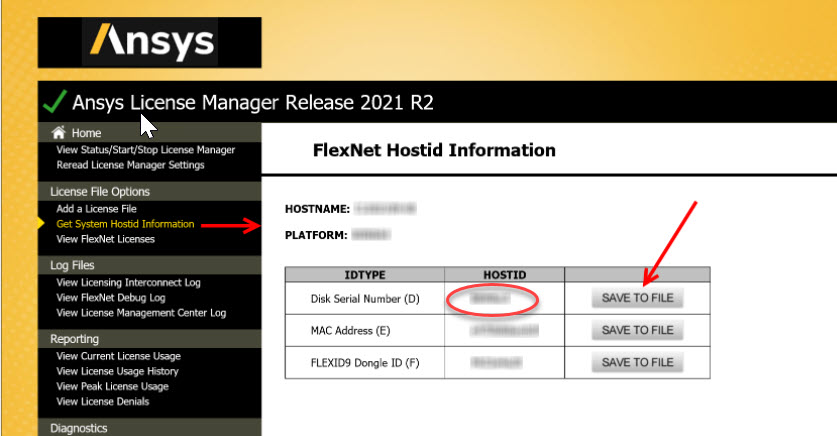Open View License Management Center Log

tap(141, 312)
